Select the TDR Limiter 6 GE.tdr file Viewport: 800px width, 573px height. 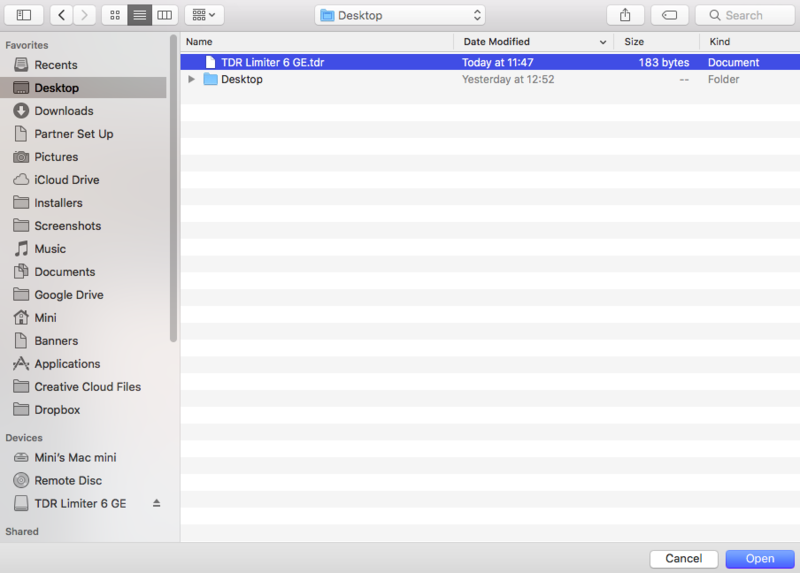490,62
